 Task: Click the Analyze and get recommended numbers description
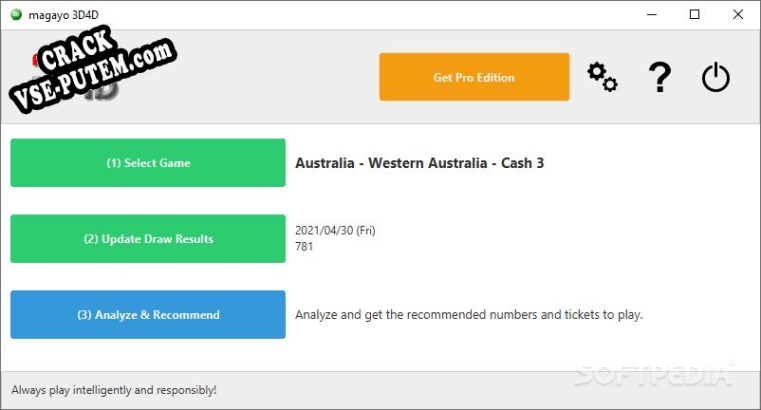(469, 315)
